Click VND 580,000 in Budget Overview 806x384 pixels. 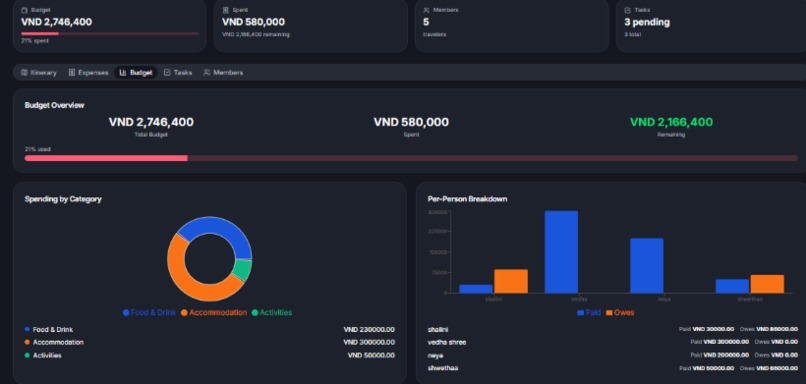pos(411,122)
